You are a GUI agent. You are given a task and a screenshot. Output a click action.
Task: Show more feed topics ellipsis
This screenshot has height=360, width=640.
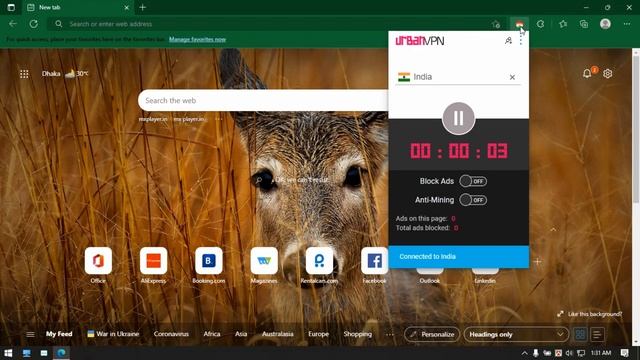click(390, 334)
